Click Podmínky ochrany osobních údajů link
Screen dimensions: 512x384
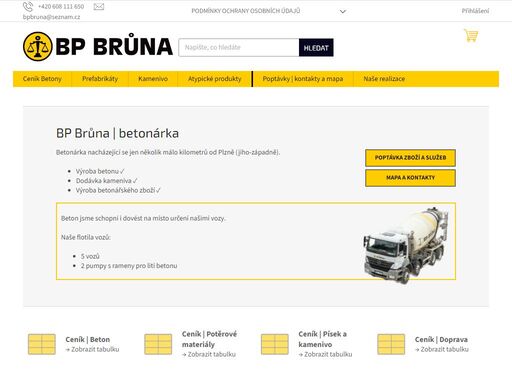pyautogui.click(x=246, y=11)
